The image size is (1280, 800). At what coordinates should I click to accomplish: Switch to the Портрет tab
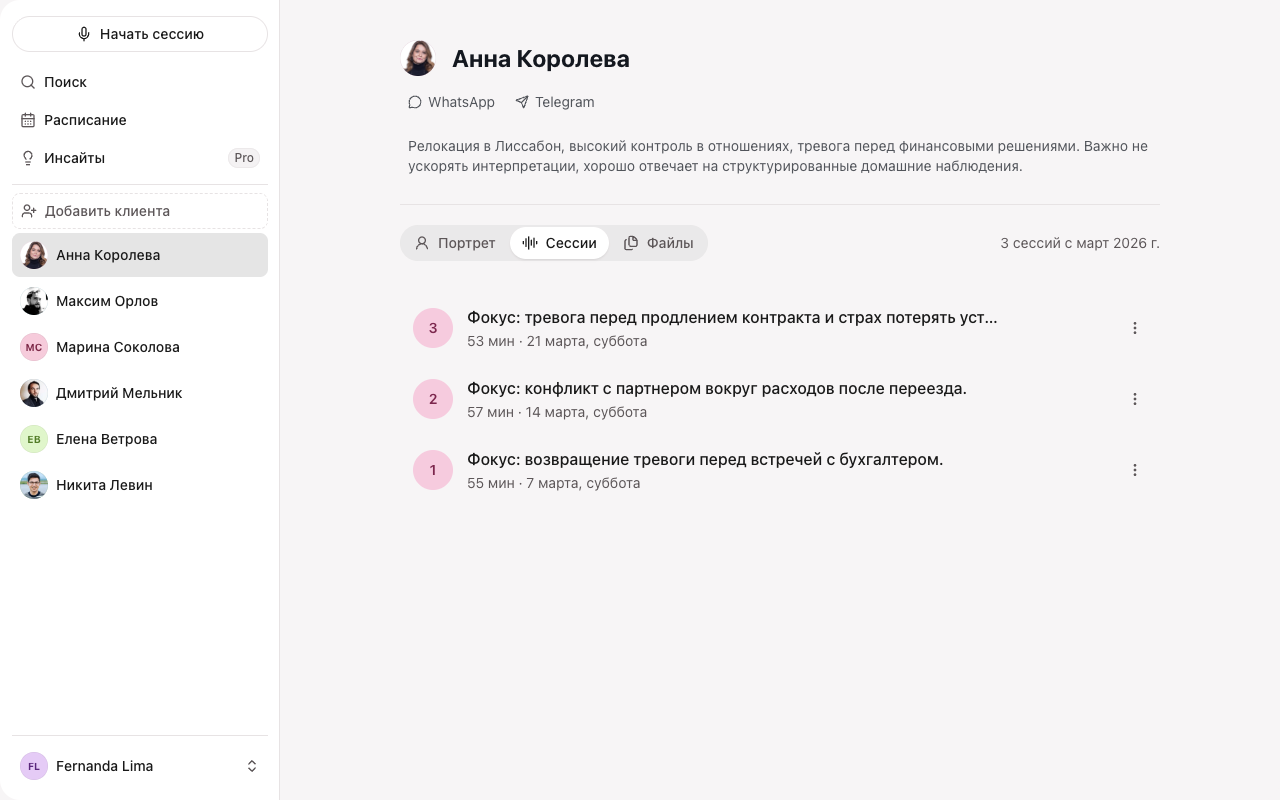pyautogui.click(x=455, y=243)
